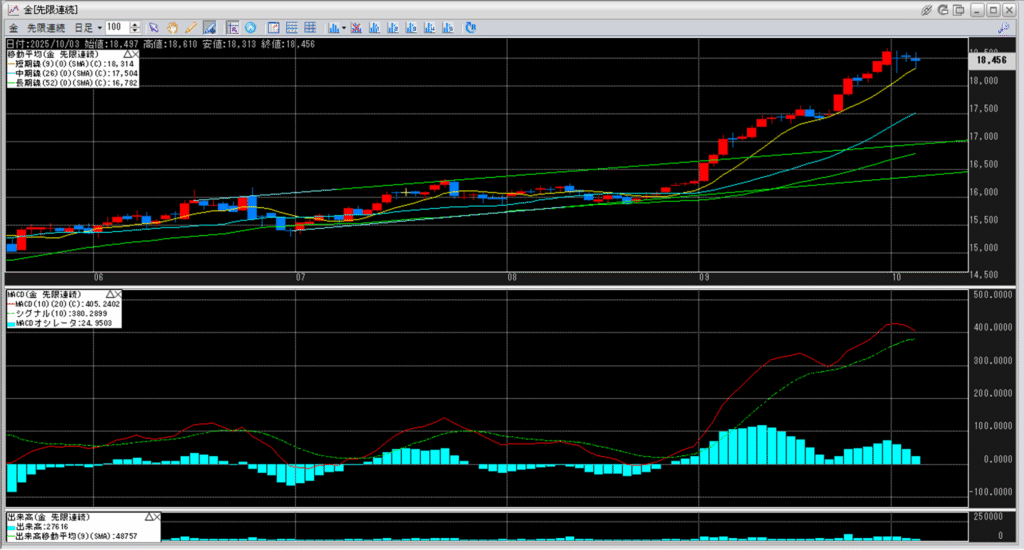The image size is (1024, 550).
Task: Select the pencil drawing tool
Action: coord(190,27)
